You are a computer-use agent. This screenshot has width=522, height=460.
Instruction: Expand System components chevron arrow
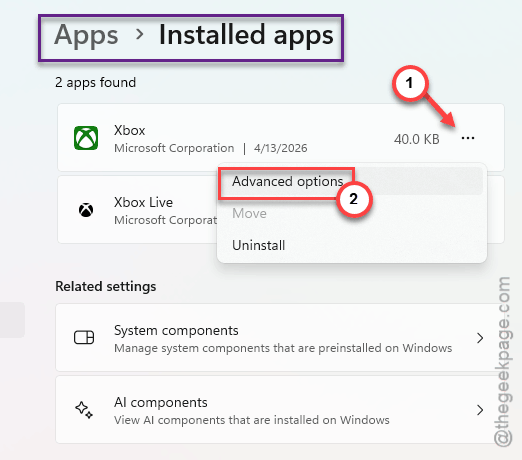coord(480,338)
